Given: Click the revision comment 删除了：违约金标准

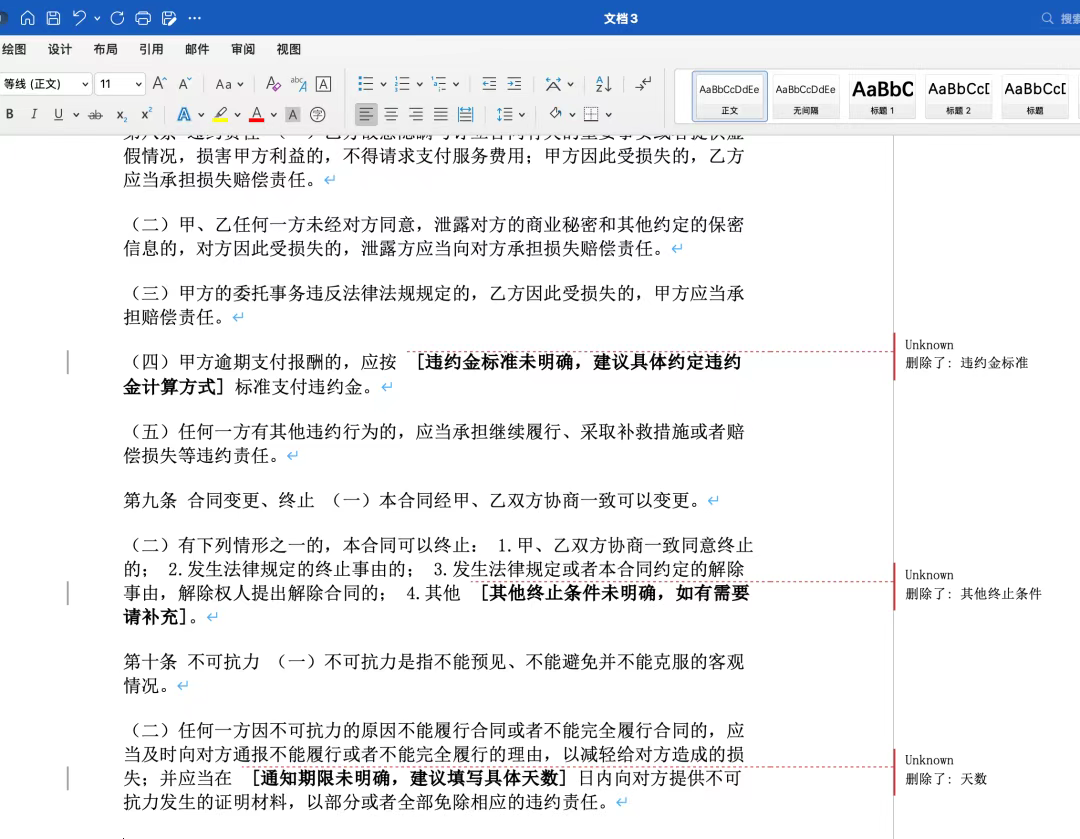Looking at the screenshot, I should (x=966, y=363).
